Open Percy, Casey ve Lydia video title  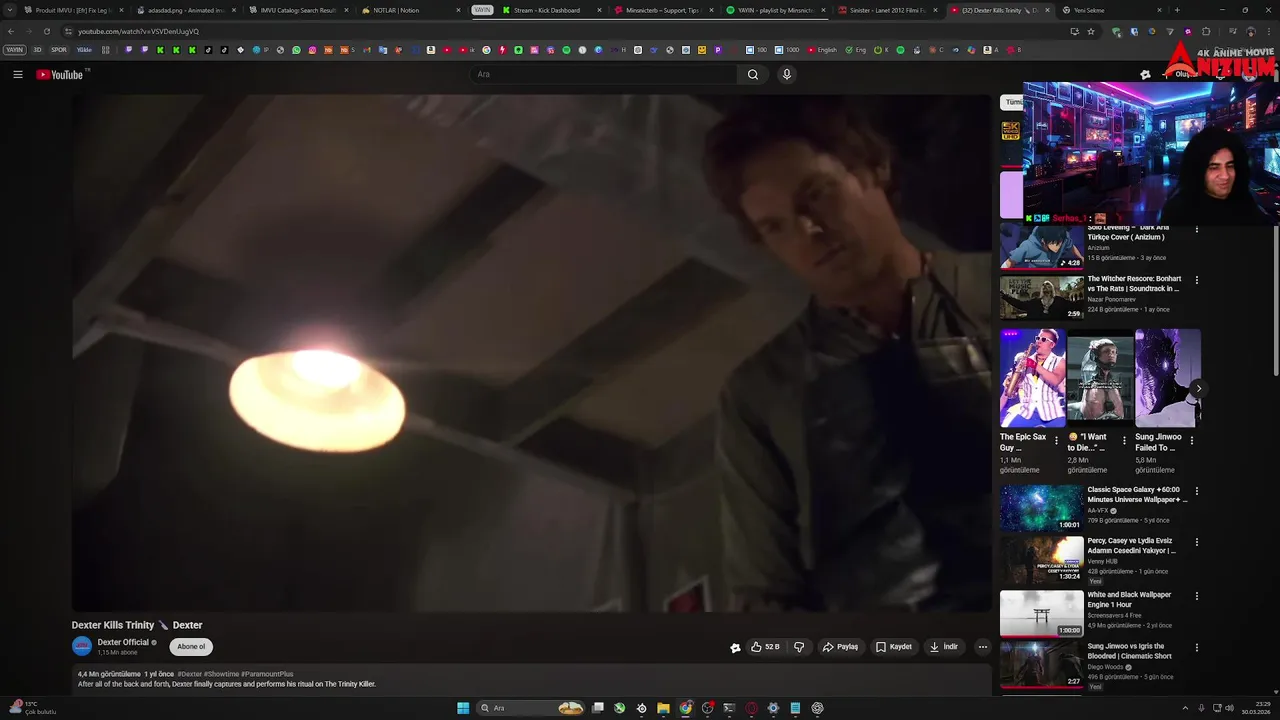(1131, 545)
